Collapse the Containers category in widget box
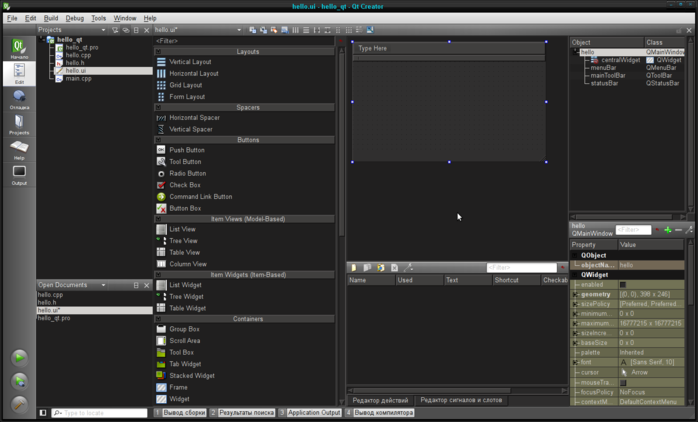The width and height of the screenshot is (698, 422). [x=158, y=319]
